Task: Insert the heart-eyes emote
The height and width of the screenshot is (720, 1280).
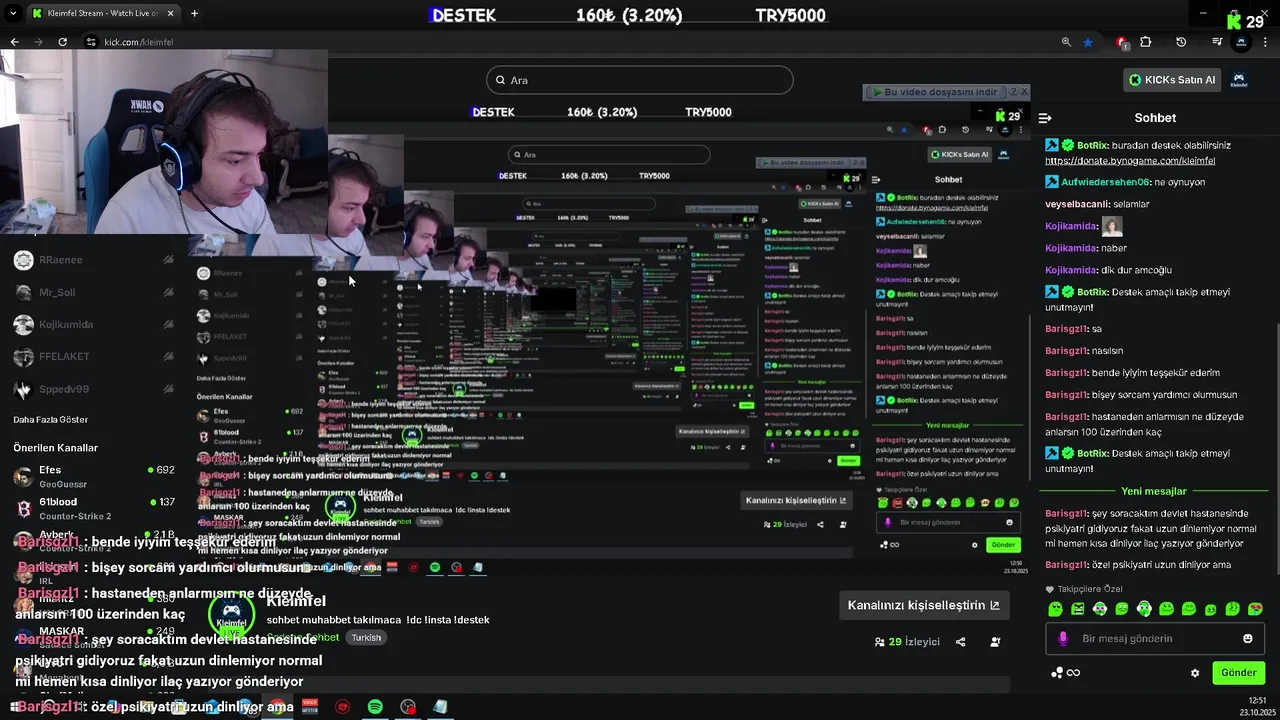Action: 1255,609
